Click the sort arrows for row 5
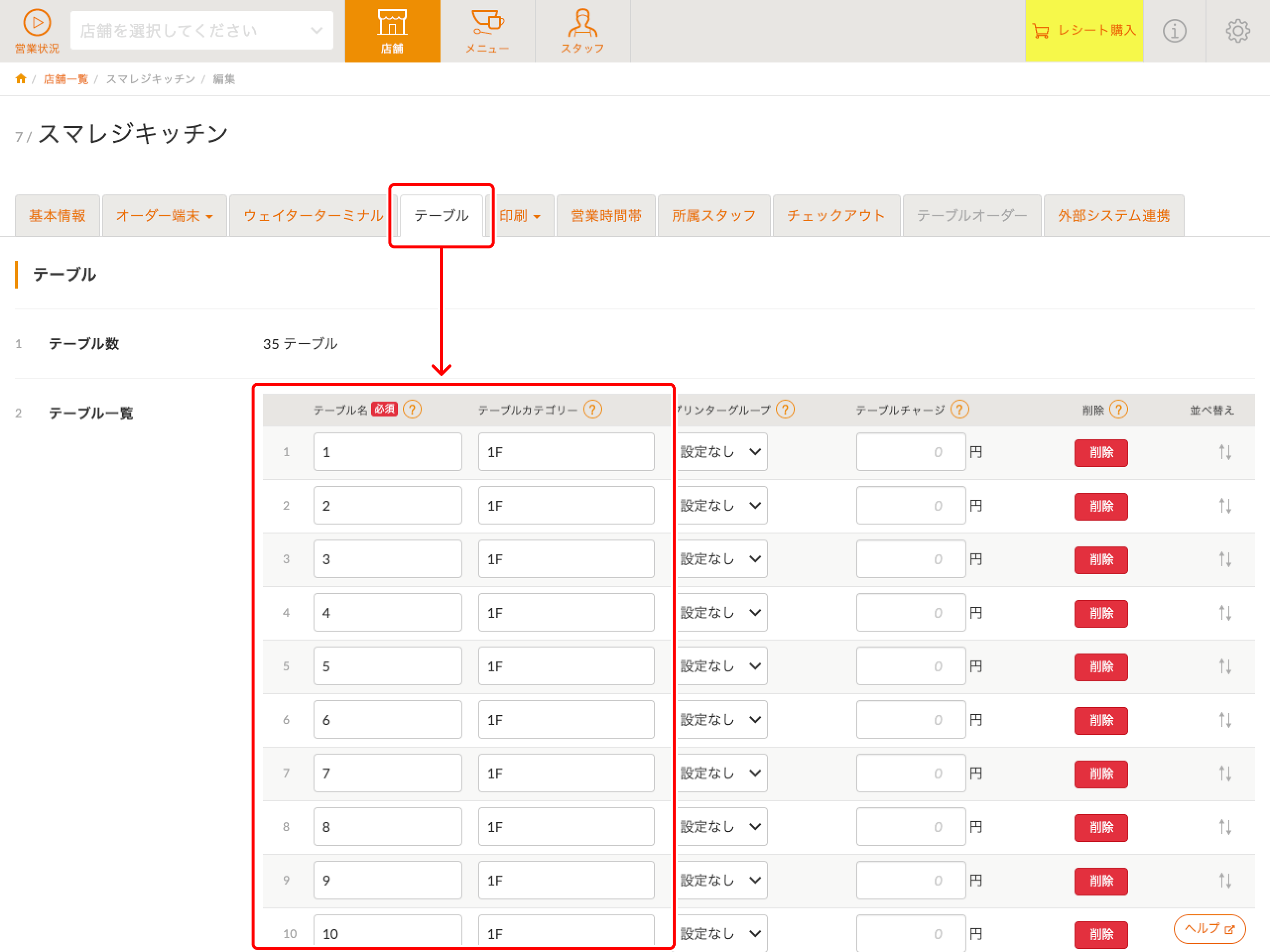This screenshot has height=952, width=1270. coord(1225,666)
